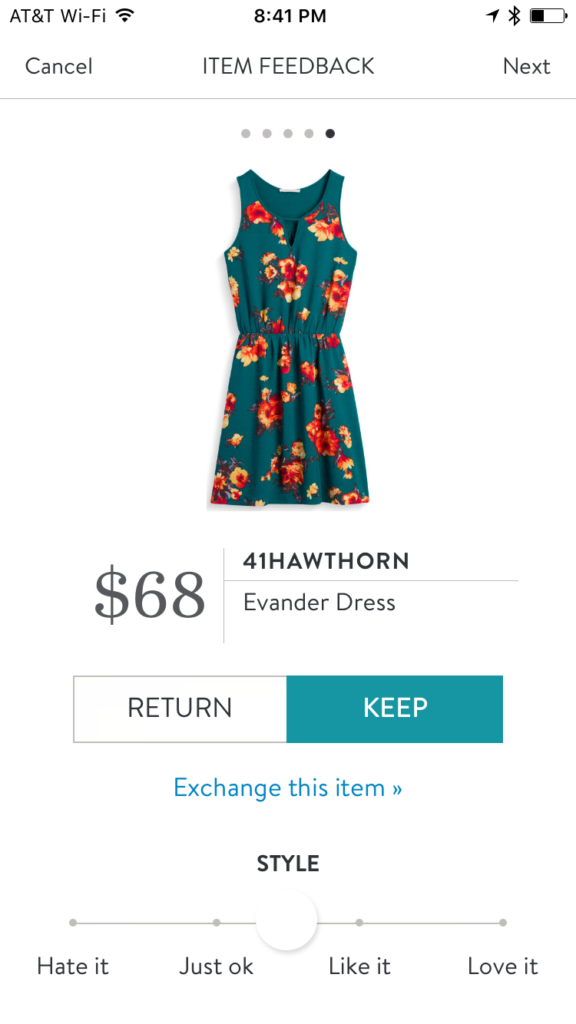The width and height of the screenshot is (576, 1024).
Task: Tap the location arrow icon in status bar
Action: click(x=493, y=16)
